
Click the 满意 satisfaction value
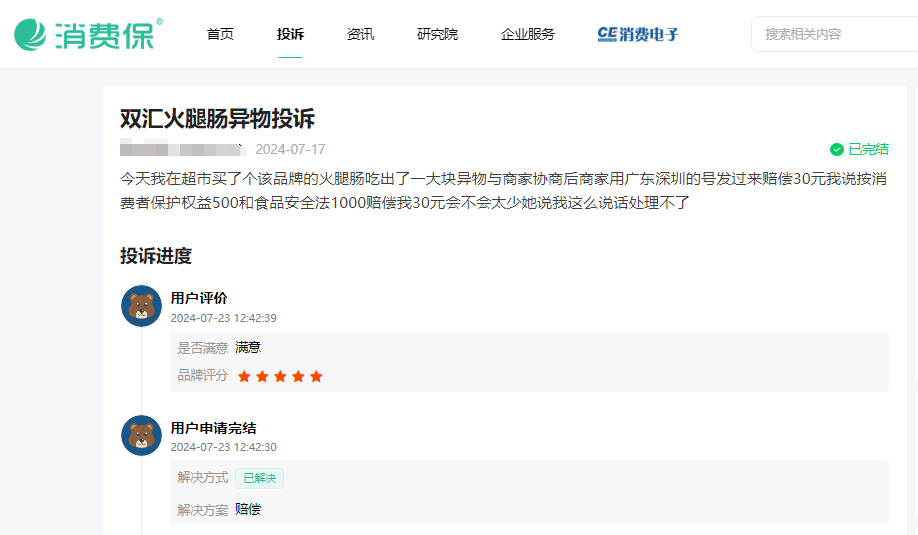(x=248, y=348)
